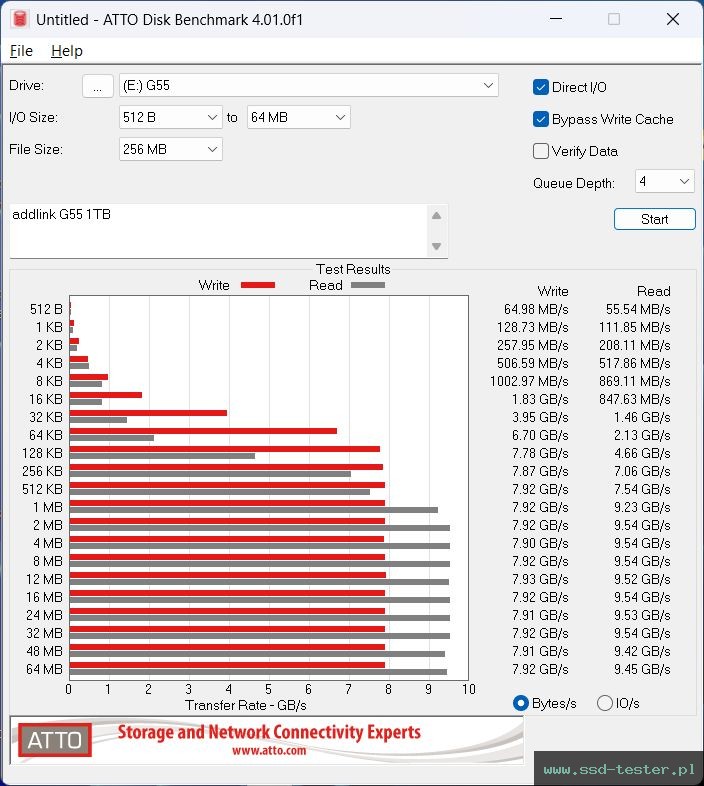Click into the description field reading addlink G55 1TB
The image size is (704, 786).
[x=219, y=231]
